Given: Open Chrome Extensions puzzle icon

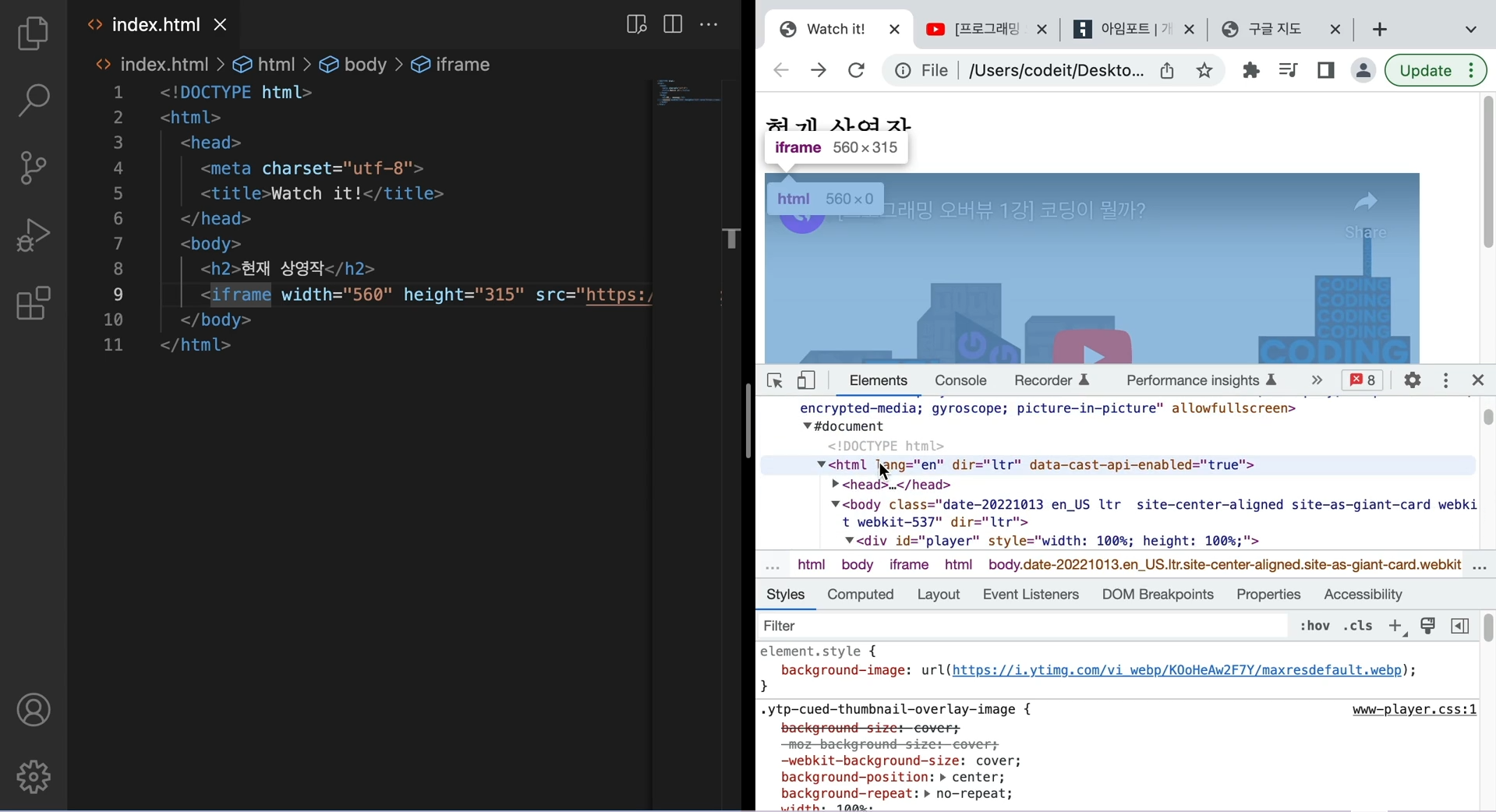Looking at the screenshot, I should (1251, 71).
